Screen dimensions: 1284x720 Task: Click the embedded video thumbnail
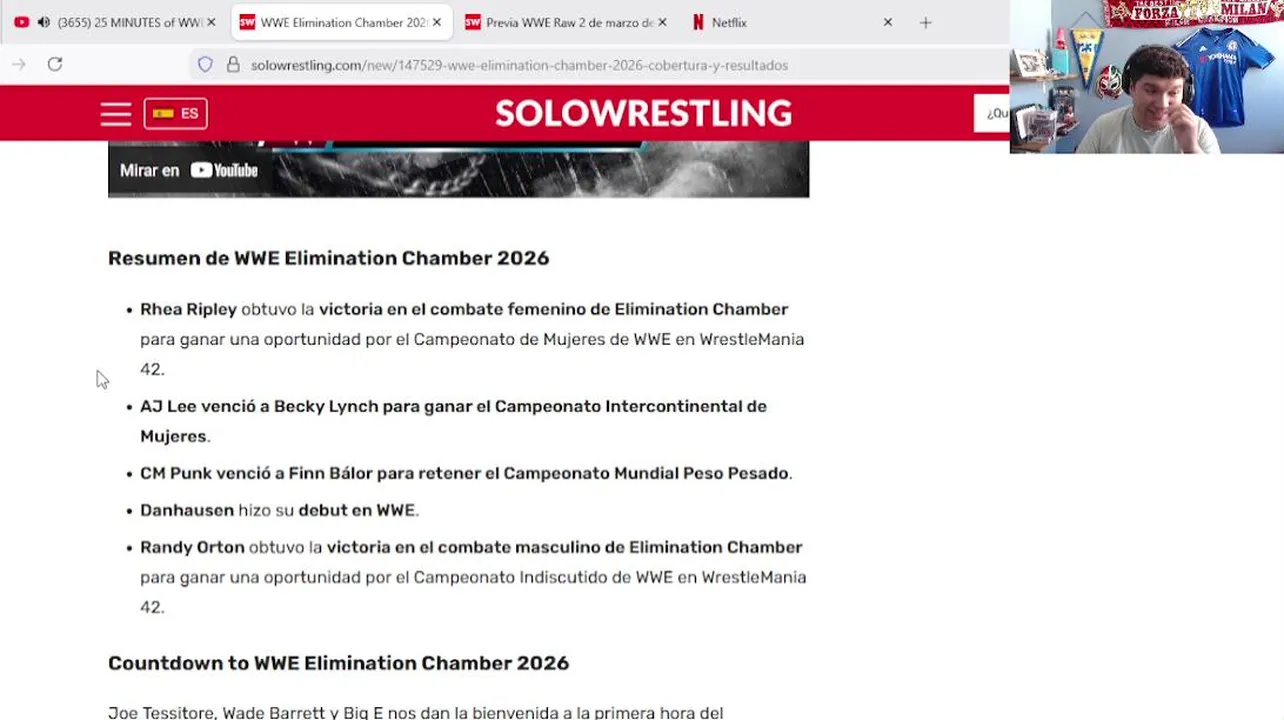pyautogui.click(x=540, y=168)
